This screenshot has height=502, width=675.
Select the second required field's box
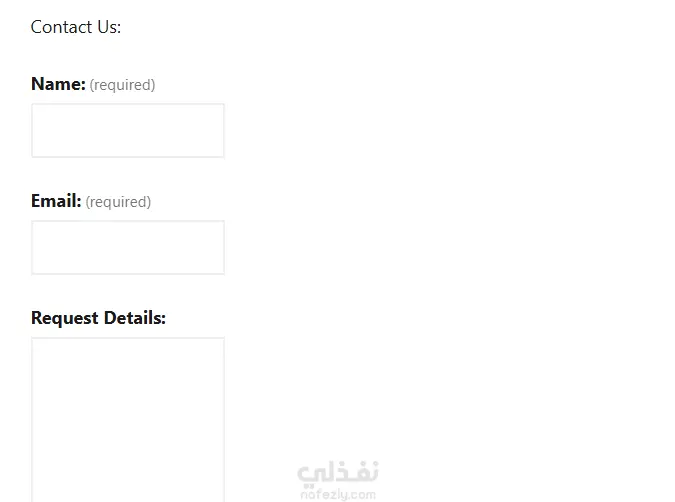pos(128,248)
